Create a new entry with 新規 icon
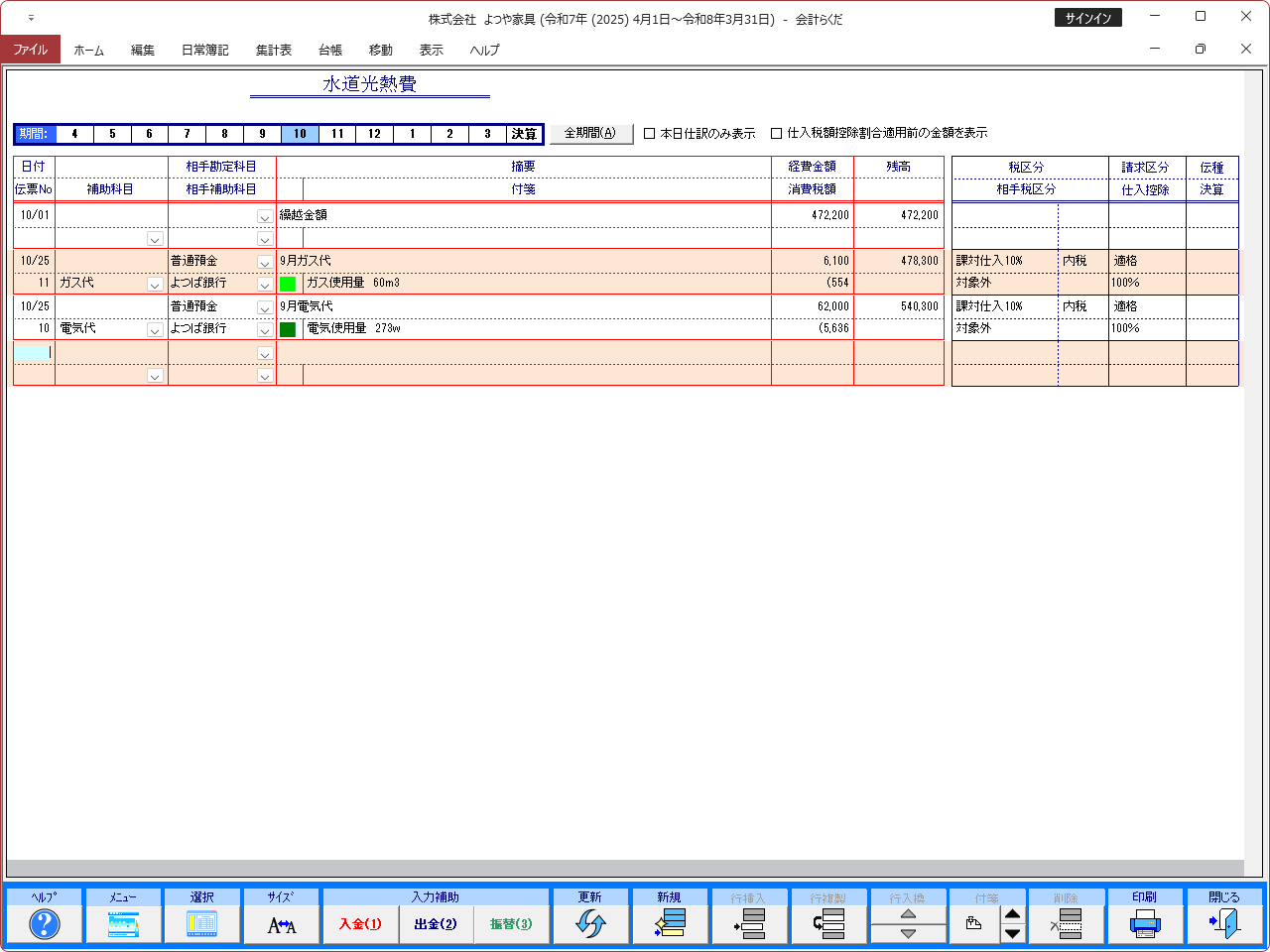Screen dimensions: 1270x952 670,924
